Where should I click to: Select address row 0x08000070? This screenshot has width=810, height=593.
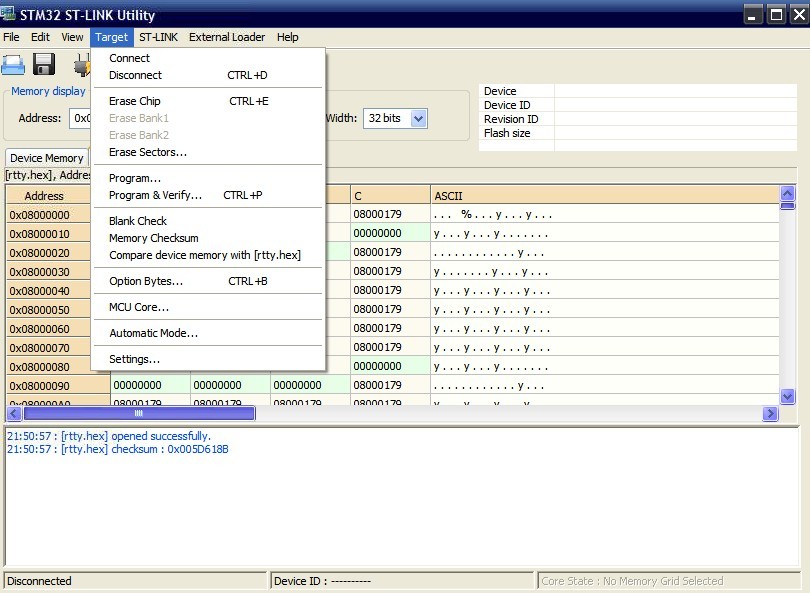click(49, 348)
